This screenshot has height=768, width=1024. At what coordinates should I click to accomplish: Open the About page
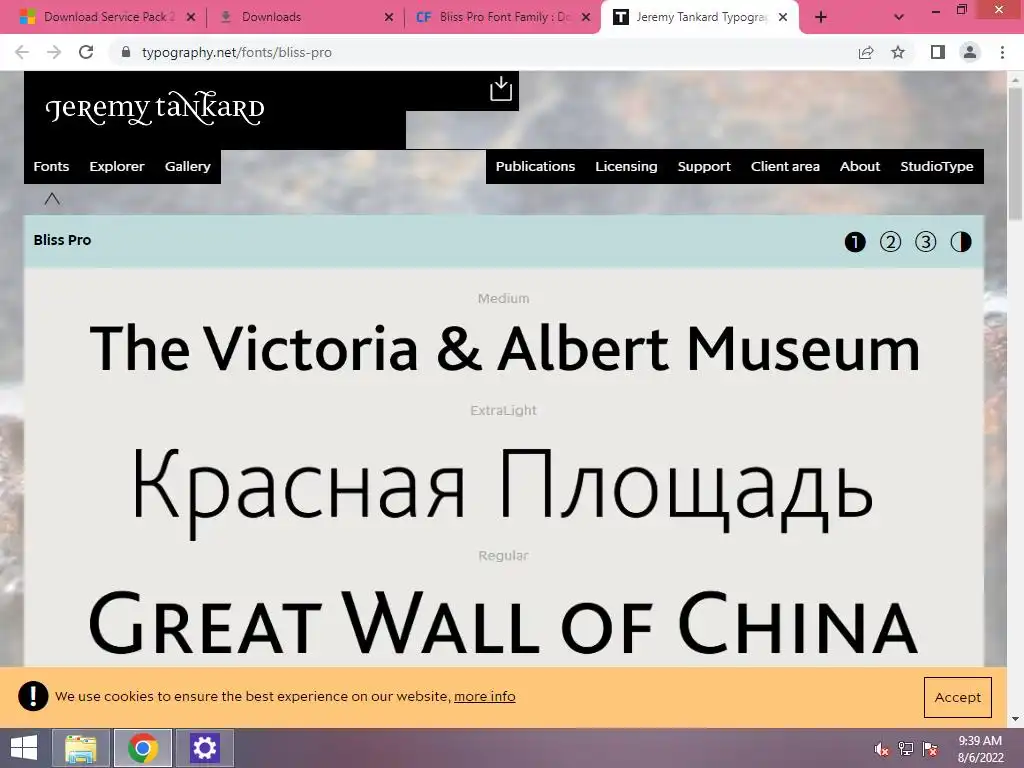tap(859, 167)
